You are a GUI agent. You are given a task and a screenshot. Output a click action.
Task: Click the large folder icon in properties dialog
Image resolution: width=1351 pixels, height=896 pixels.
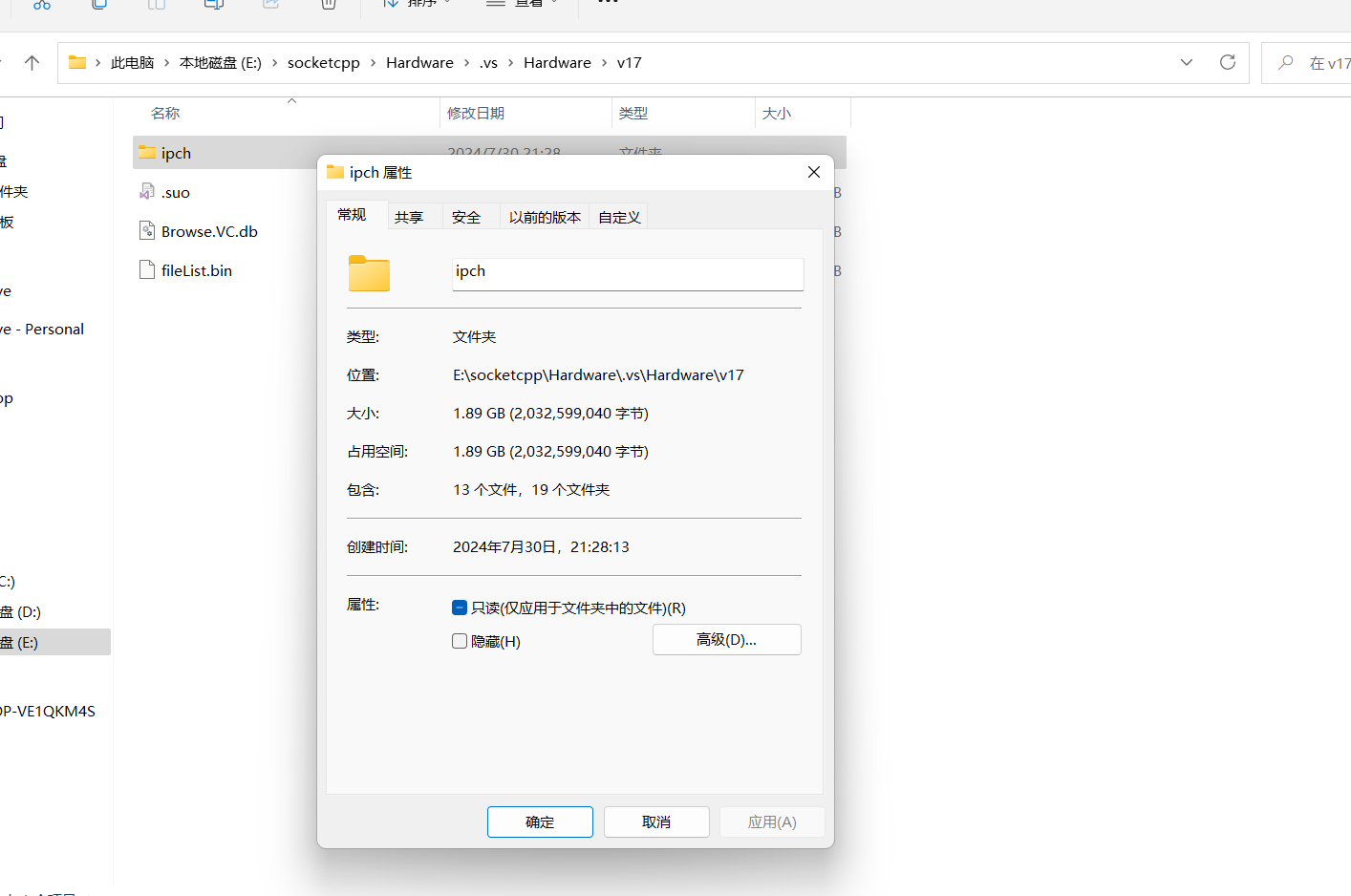[x=369, y=273]
